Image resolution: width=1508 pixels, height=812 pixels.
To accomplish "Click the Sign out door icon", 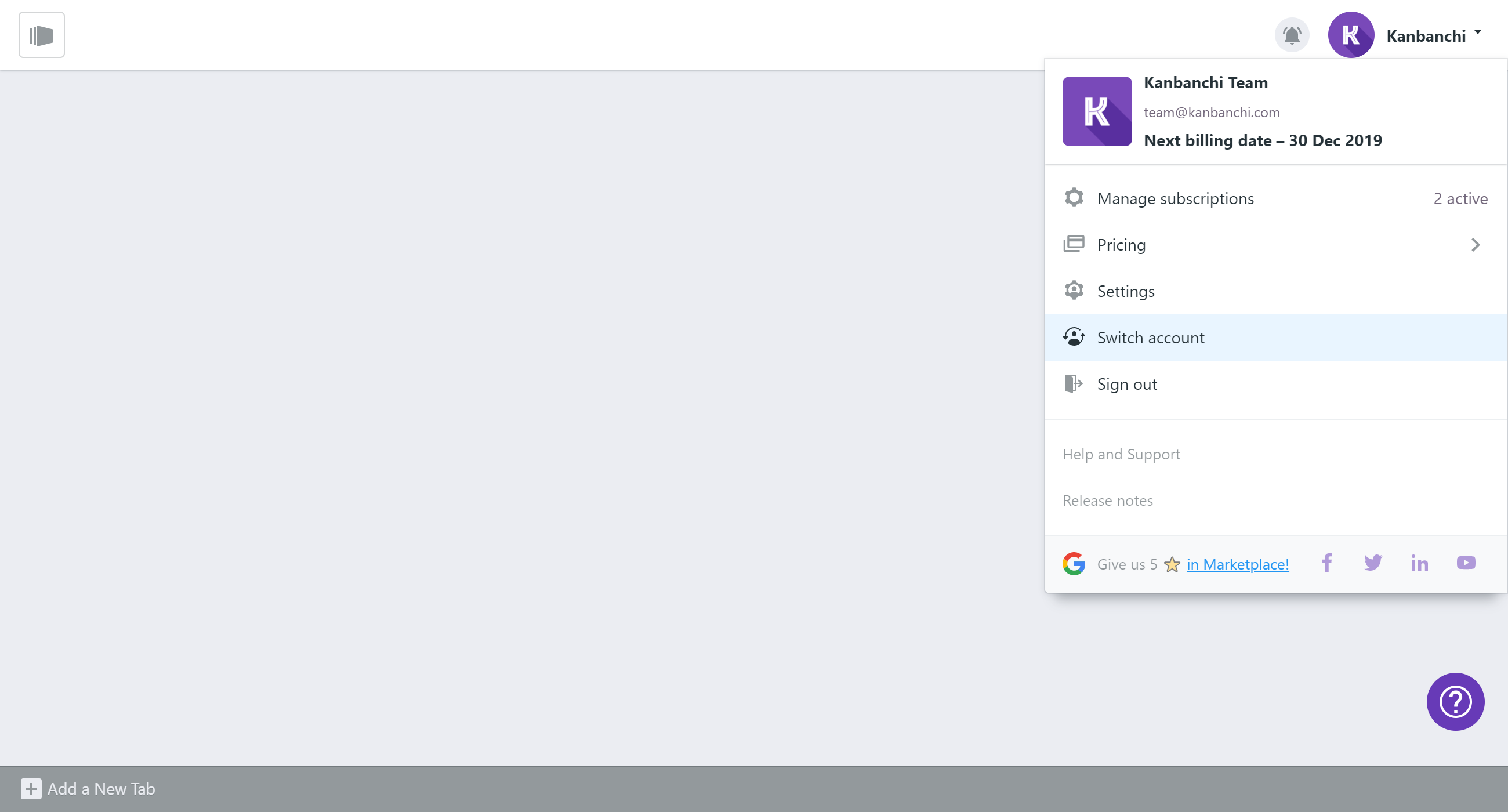I will click(x=1073, y=383).
